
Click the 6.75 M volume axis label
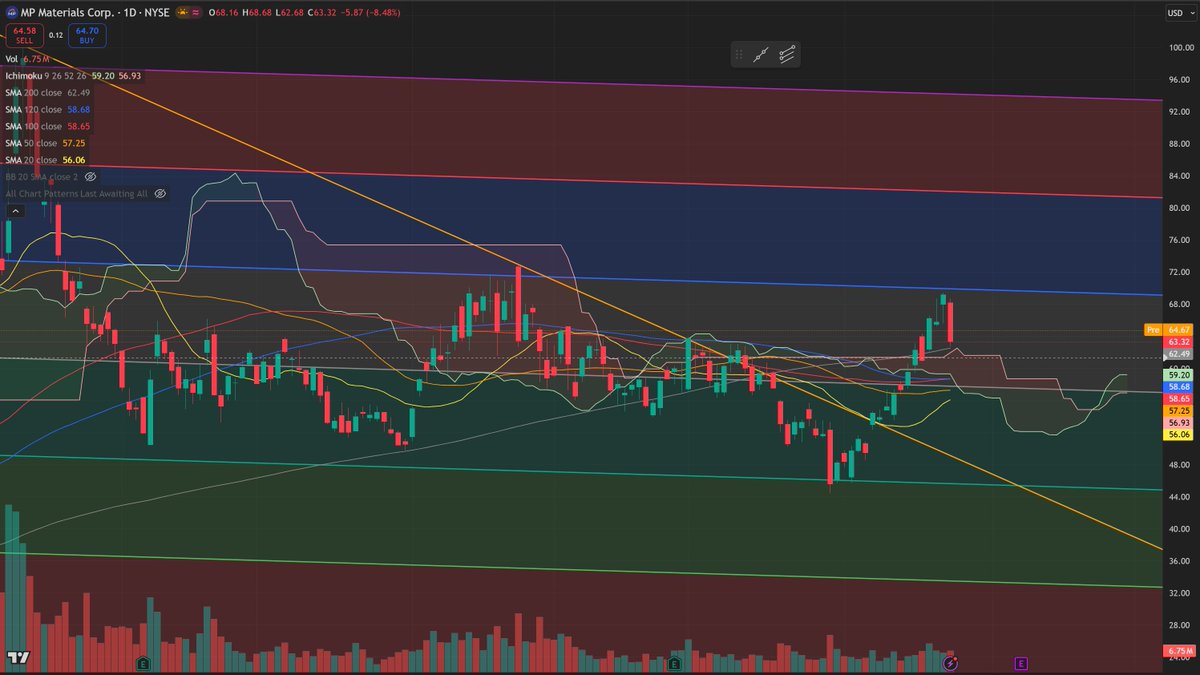click(x=1179, y=651)
